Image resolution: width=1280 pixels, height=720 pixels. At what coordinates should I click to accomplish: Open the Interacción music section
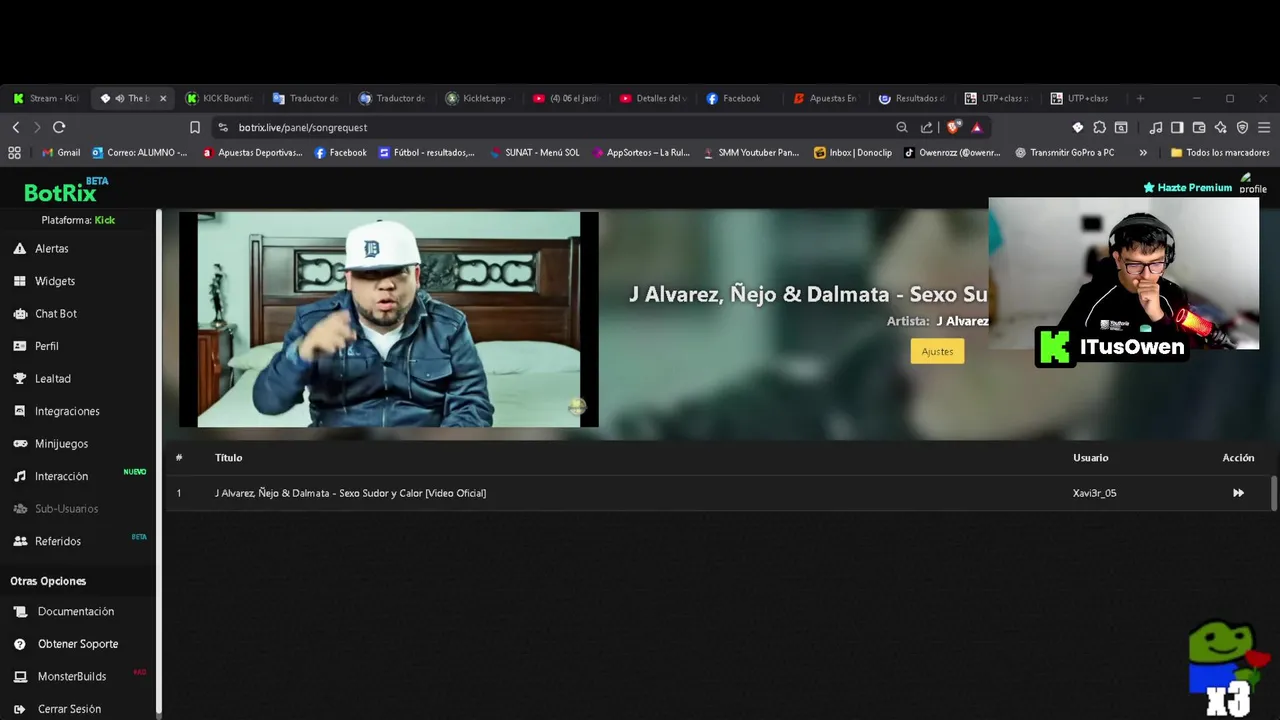[61, 476]
